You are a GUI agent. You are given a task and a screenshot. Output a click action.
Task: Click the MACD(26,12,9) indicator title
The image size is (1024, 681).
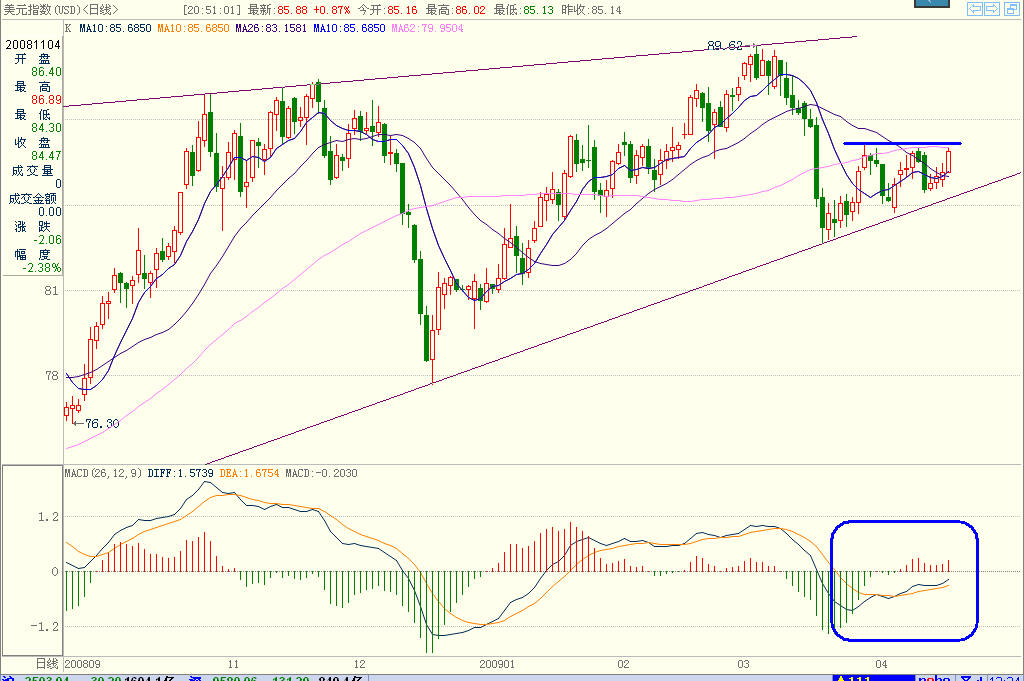click(103, 473)
